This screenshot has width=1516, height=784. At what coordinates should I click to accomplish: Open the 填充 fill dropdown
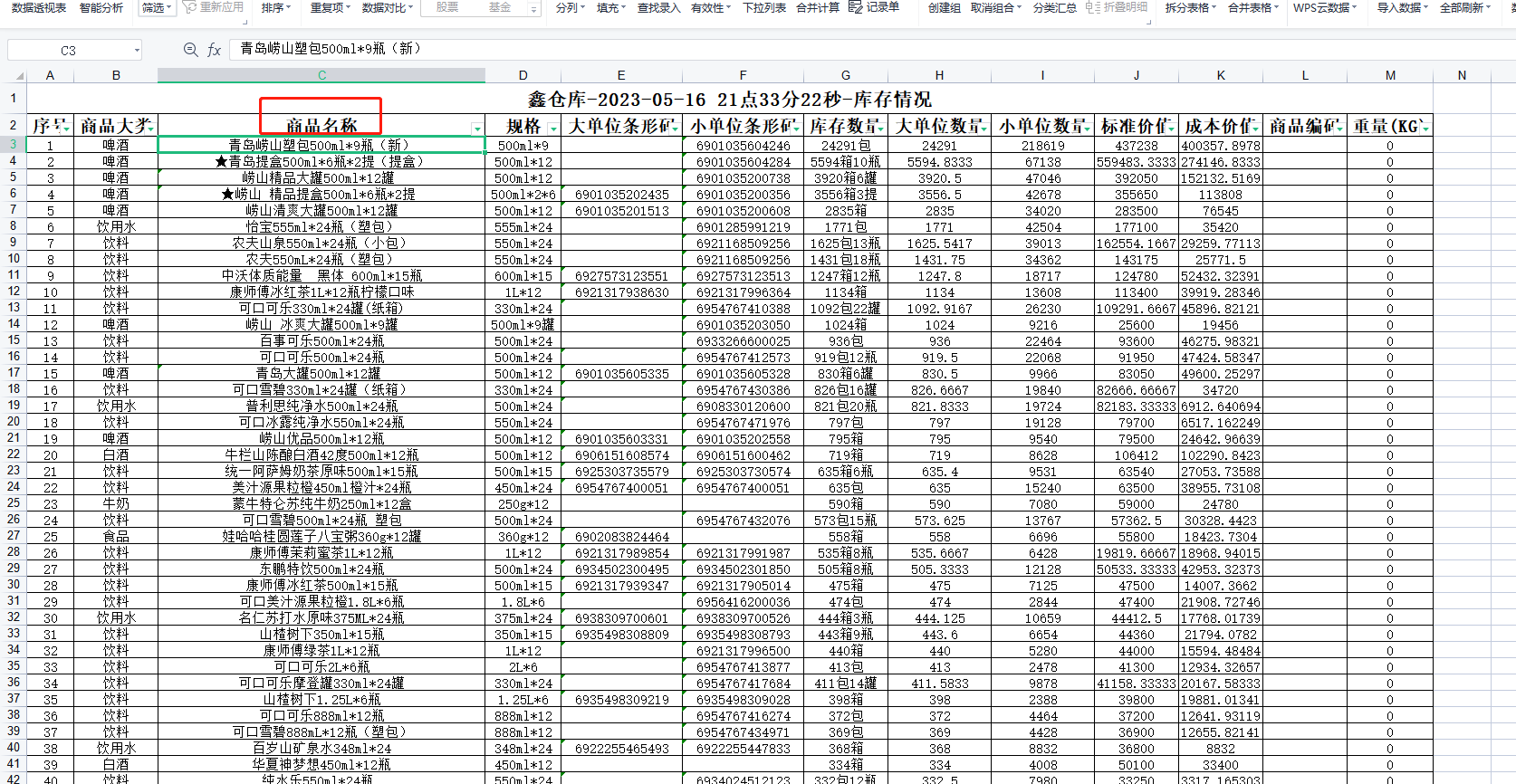pos(610,7)
